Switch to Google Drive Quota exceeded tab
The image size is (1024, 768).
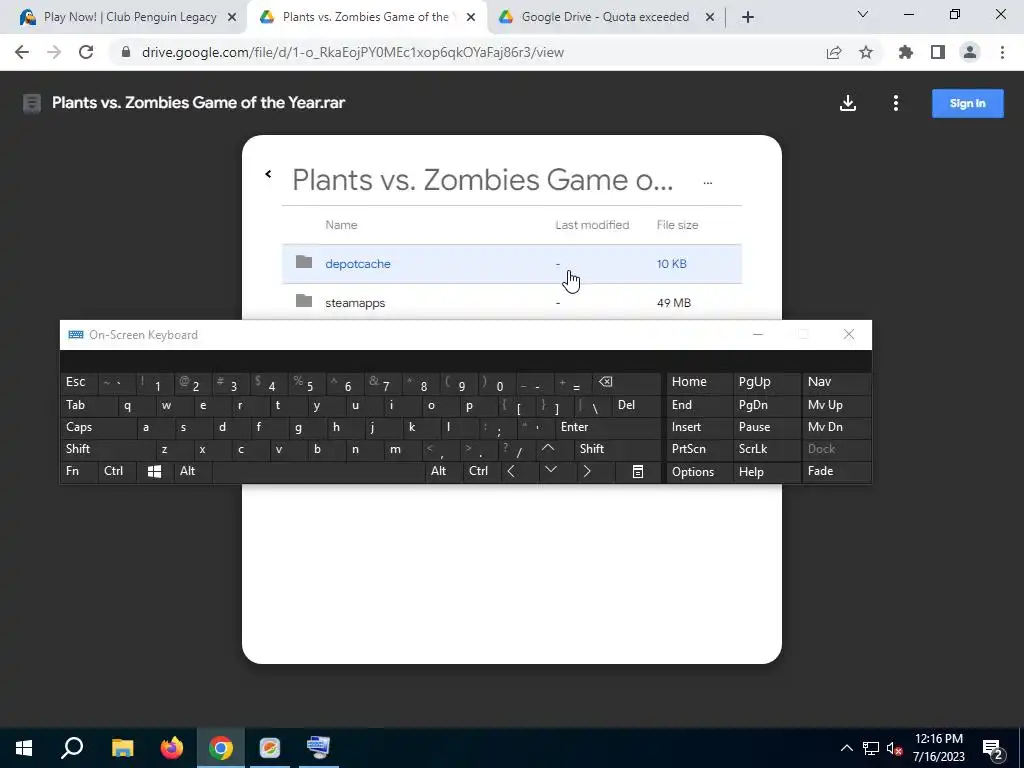(x=605, y=17)
